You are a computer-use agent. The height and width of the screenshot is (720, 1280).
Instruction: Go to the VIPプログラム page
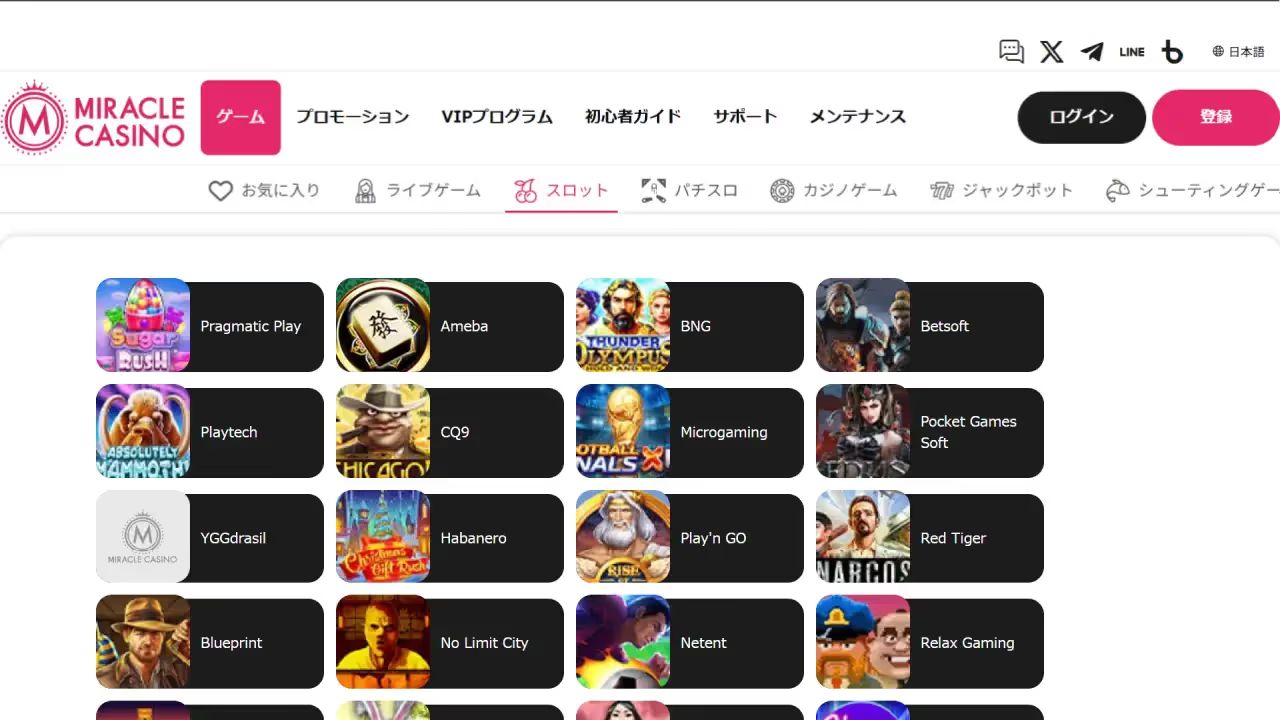[497, 117]
